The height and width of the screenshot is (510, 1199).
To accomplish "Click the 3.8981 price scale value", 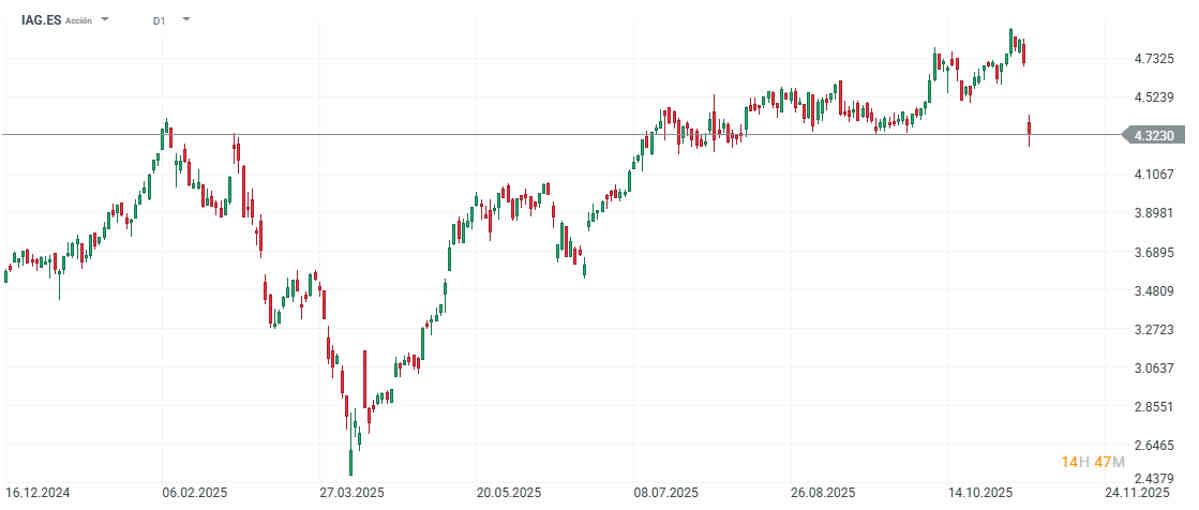I will pos(1154,213).
